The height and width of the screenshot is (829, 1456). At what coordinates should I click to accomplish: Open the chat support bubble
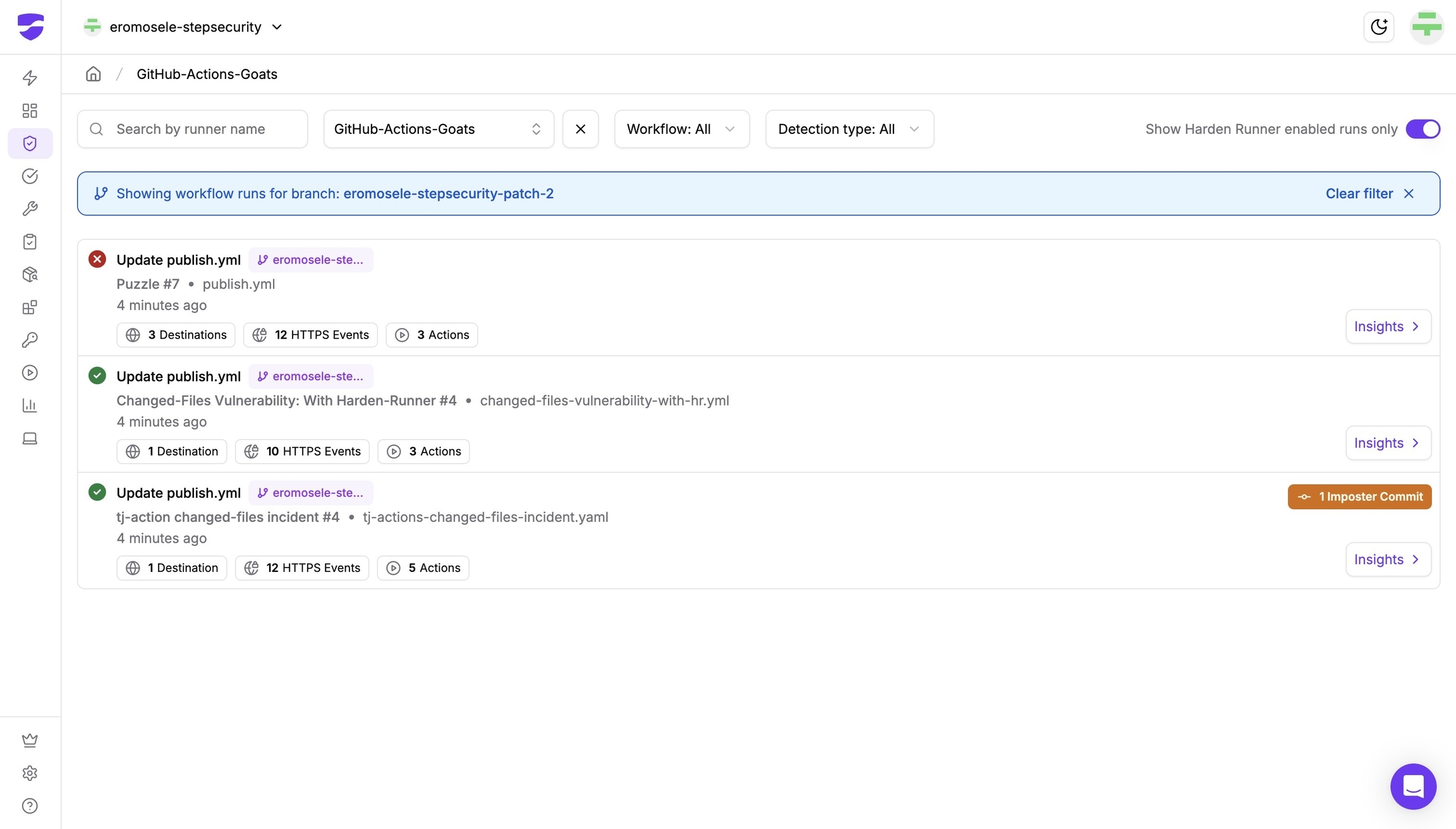pyautogui.click(x=1413, y=787)
